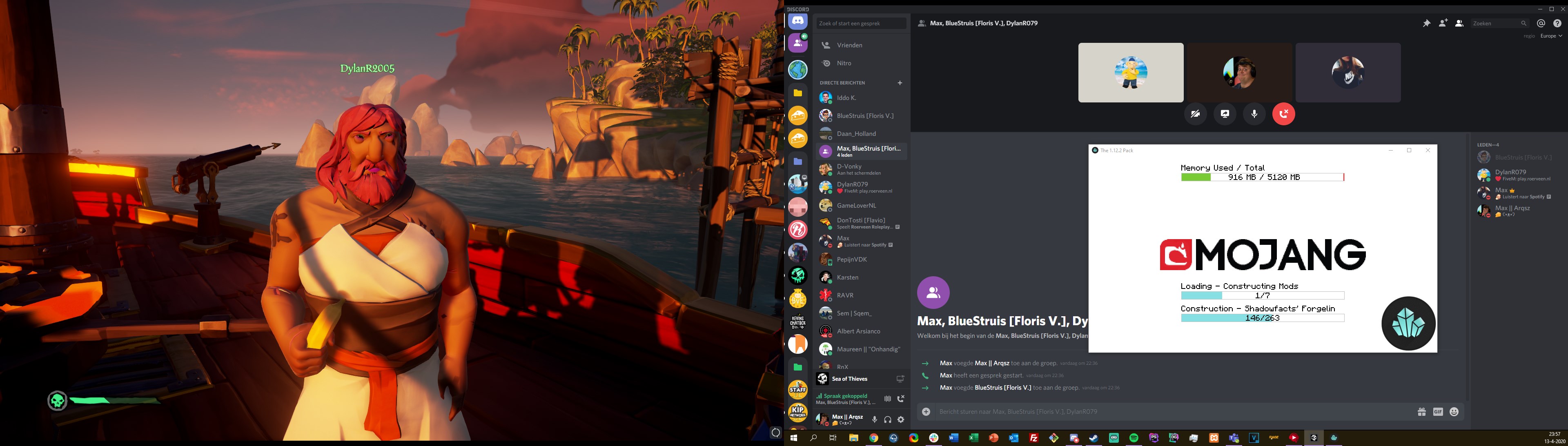
Task: Toggle deafen headphones in user panel
Action: tap(887, 419)
